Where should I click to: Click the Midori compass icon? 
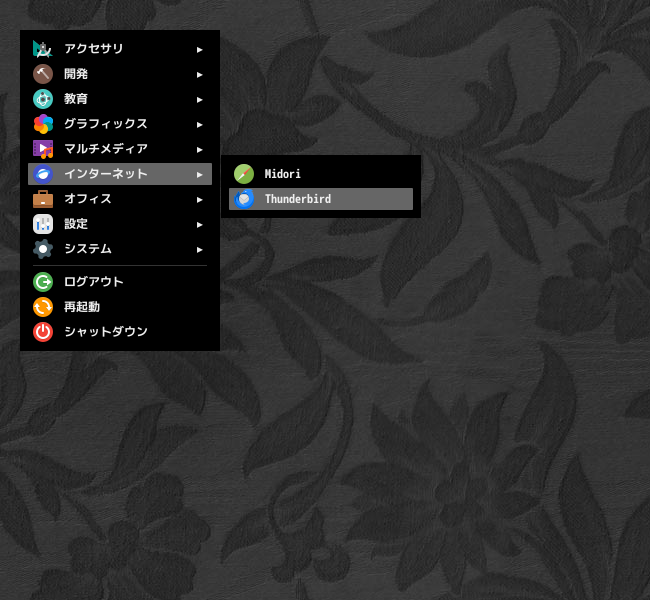tap(244, 174)
